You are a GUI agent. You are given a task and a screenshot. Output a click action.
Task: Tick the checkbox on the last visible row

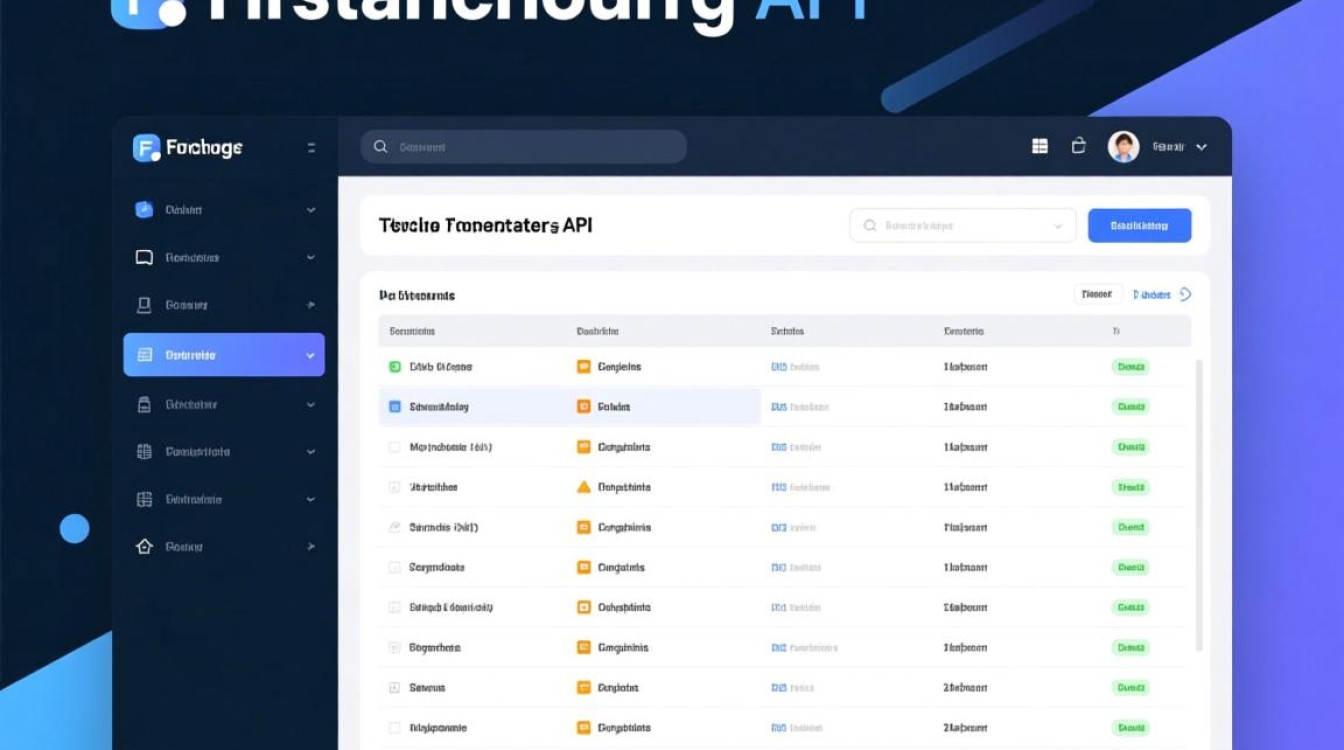(x=395, y=727)
